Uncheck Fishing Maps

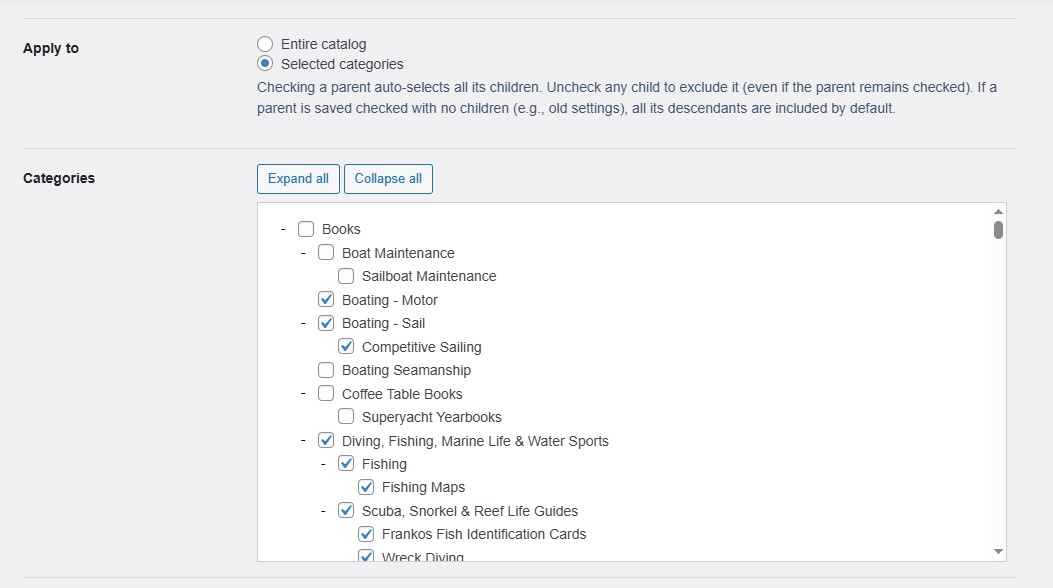click(367, 487)
